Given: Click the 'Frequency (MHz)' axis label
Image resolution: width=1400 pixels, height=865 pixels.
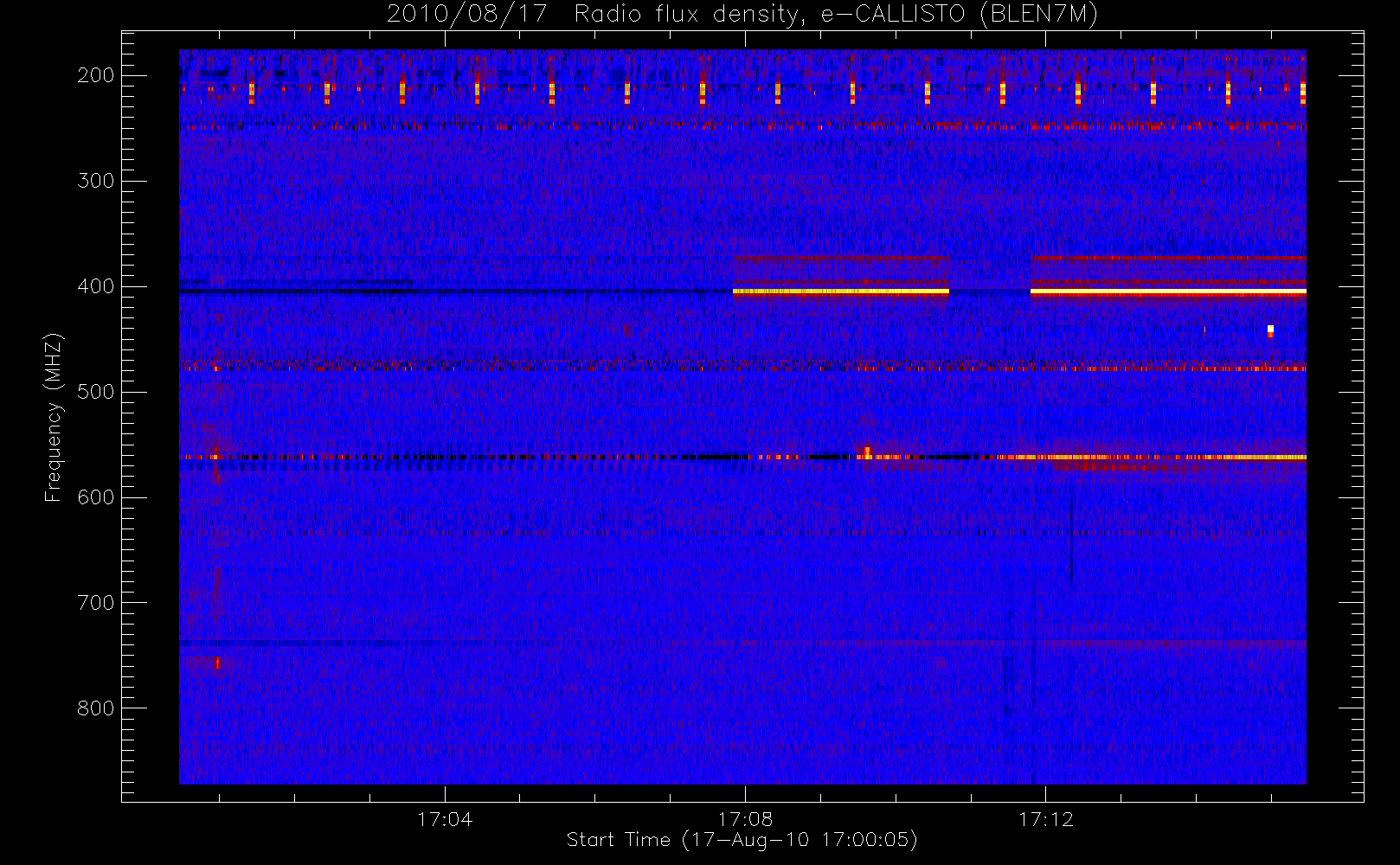Looking at the screenshot, I should tap(54, 417).
